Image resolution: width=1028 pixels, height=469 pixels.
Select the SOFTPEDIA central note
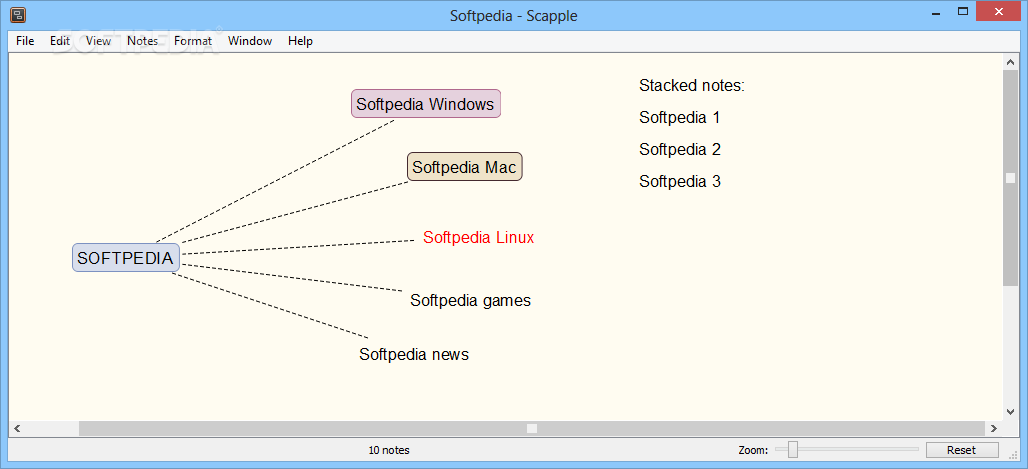[x=125, y=258]
